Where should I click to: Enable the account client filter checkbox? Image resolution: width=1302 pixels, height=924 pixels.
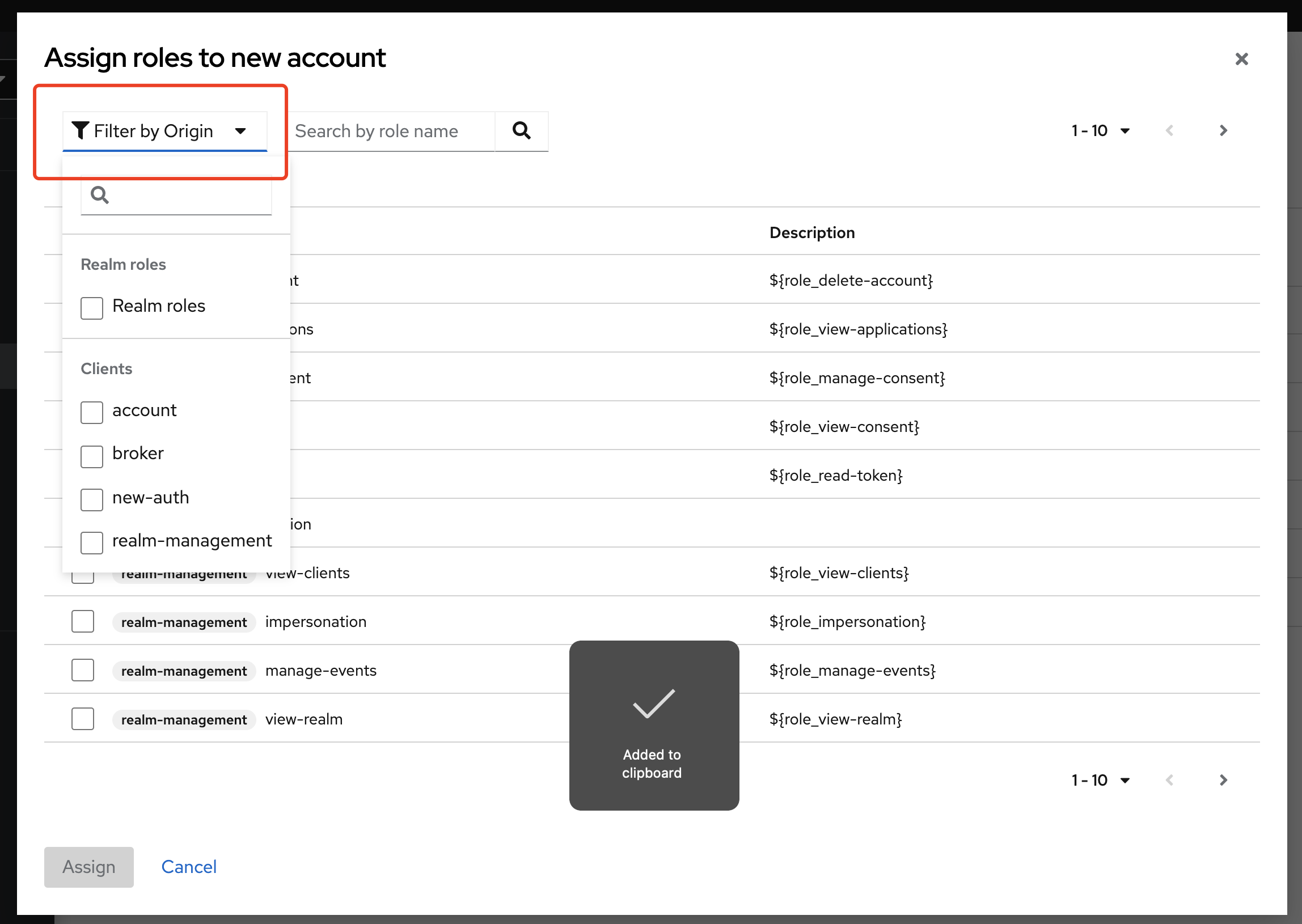(x=92, y=413)
